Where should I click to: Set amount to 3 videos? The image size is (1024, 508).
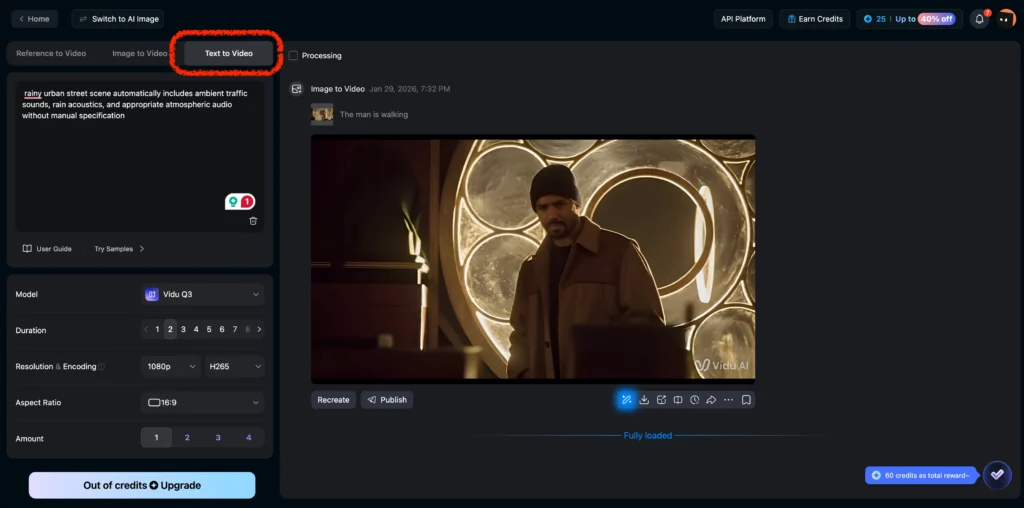coord(218,437)
